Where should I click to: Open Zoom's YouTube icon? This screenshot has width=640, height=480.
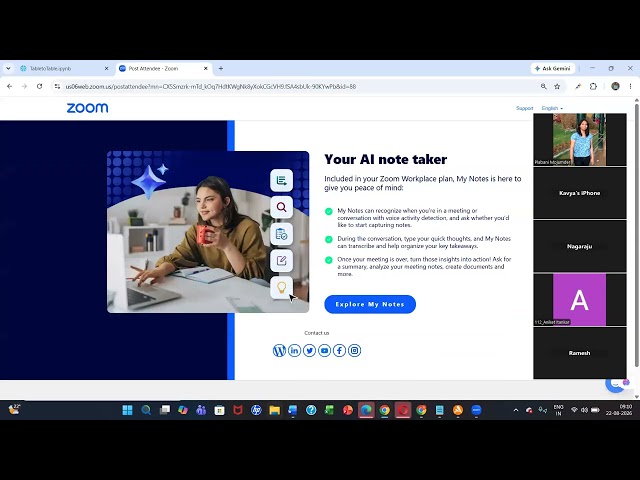point(324,350)
